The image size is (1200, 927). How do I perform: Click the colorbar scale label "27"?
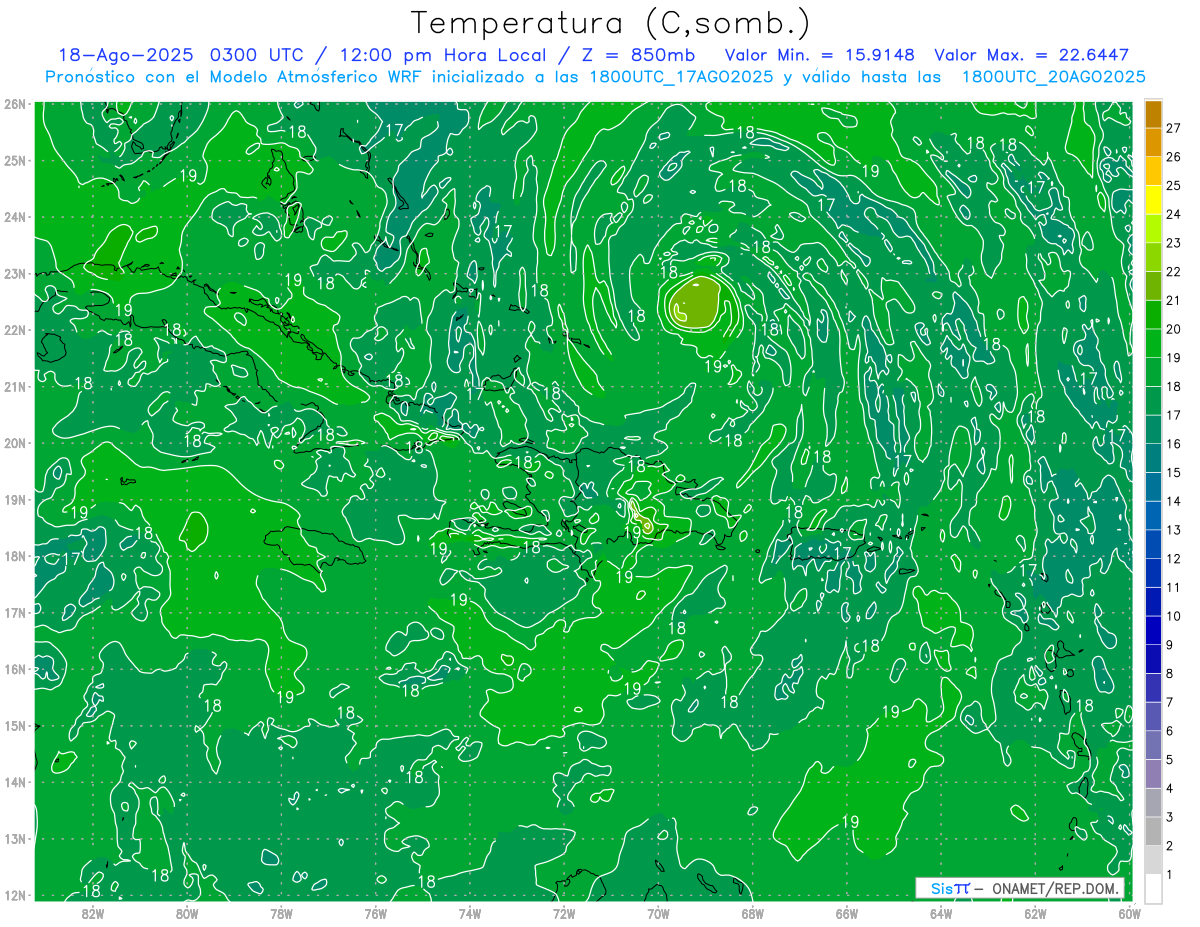point(1174,128)
